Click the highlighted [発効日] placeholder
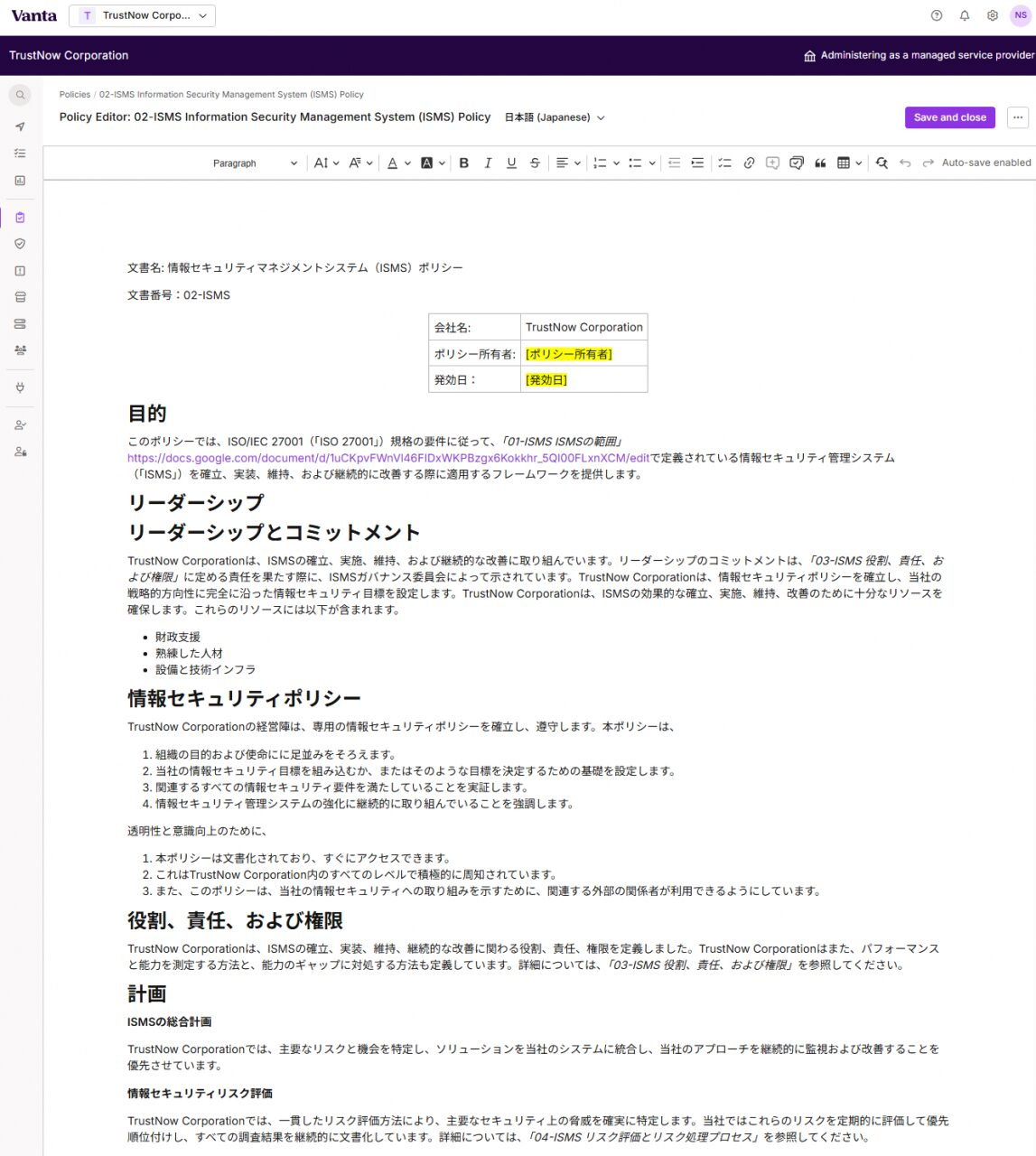1036x1156 pixels. pyautogui.click(x=546, y=380)
